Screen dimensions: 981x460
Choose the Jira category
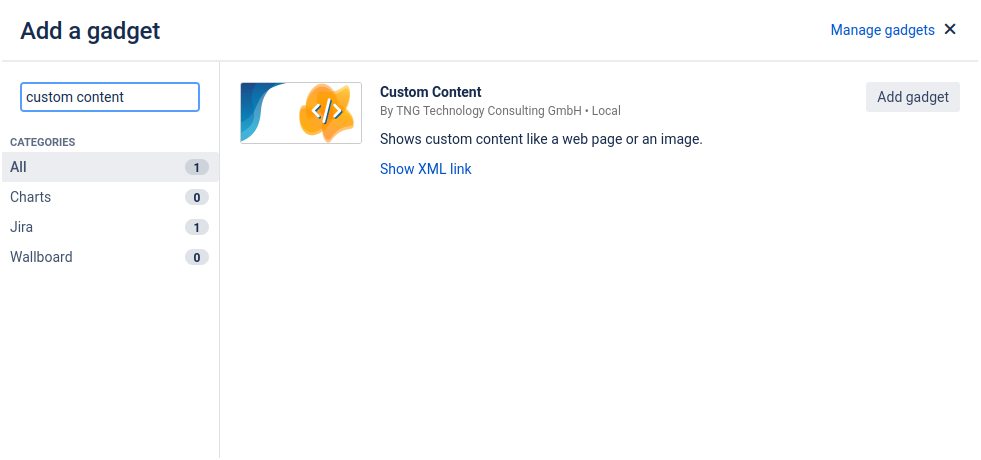(22, 227)
